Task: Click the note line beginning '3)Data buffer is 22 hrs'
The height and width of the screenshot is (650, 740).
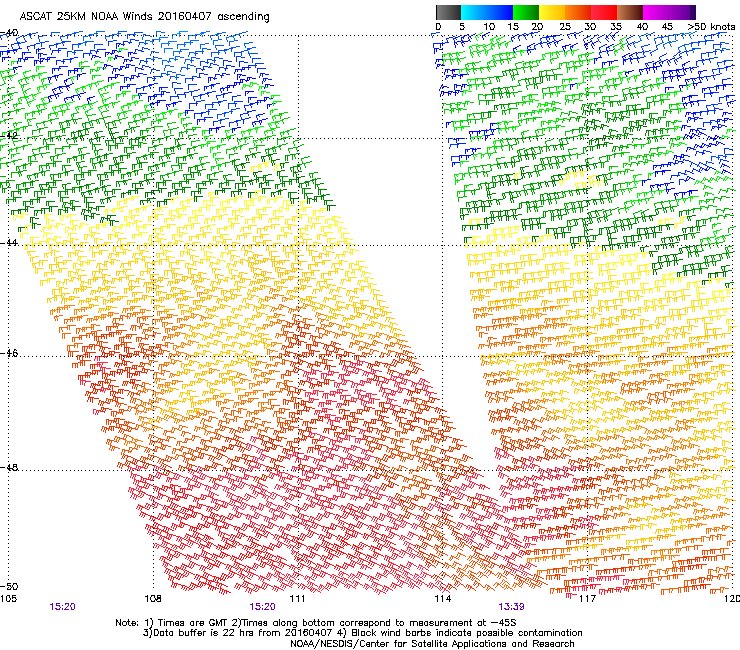Action: click(x=362, y=633)
